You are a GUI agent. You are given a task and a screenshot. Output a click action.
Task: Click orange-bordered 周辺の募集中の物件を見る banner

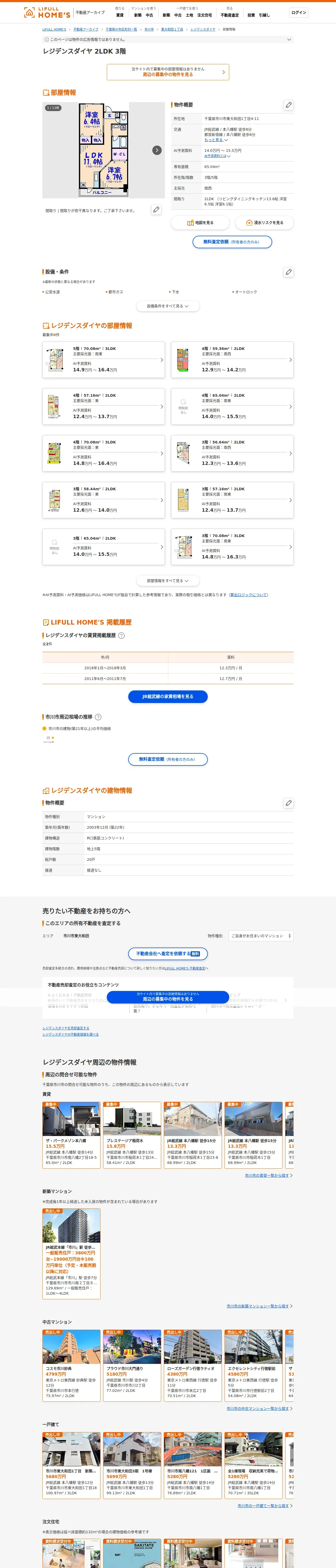click(168, 72)
